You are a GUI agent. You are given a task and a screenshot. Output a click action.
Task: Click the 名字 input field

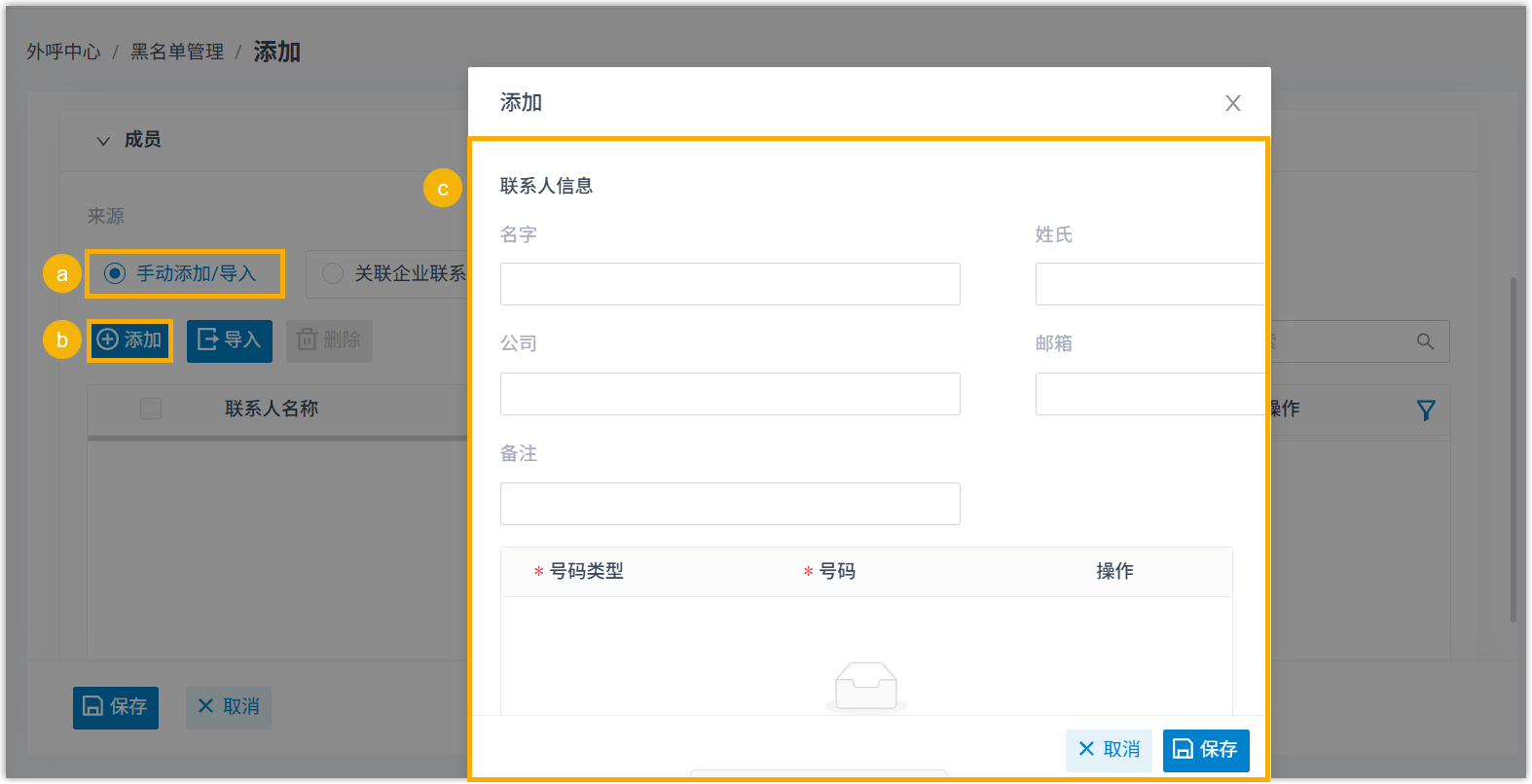[x=730, y=284]
